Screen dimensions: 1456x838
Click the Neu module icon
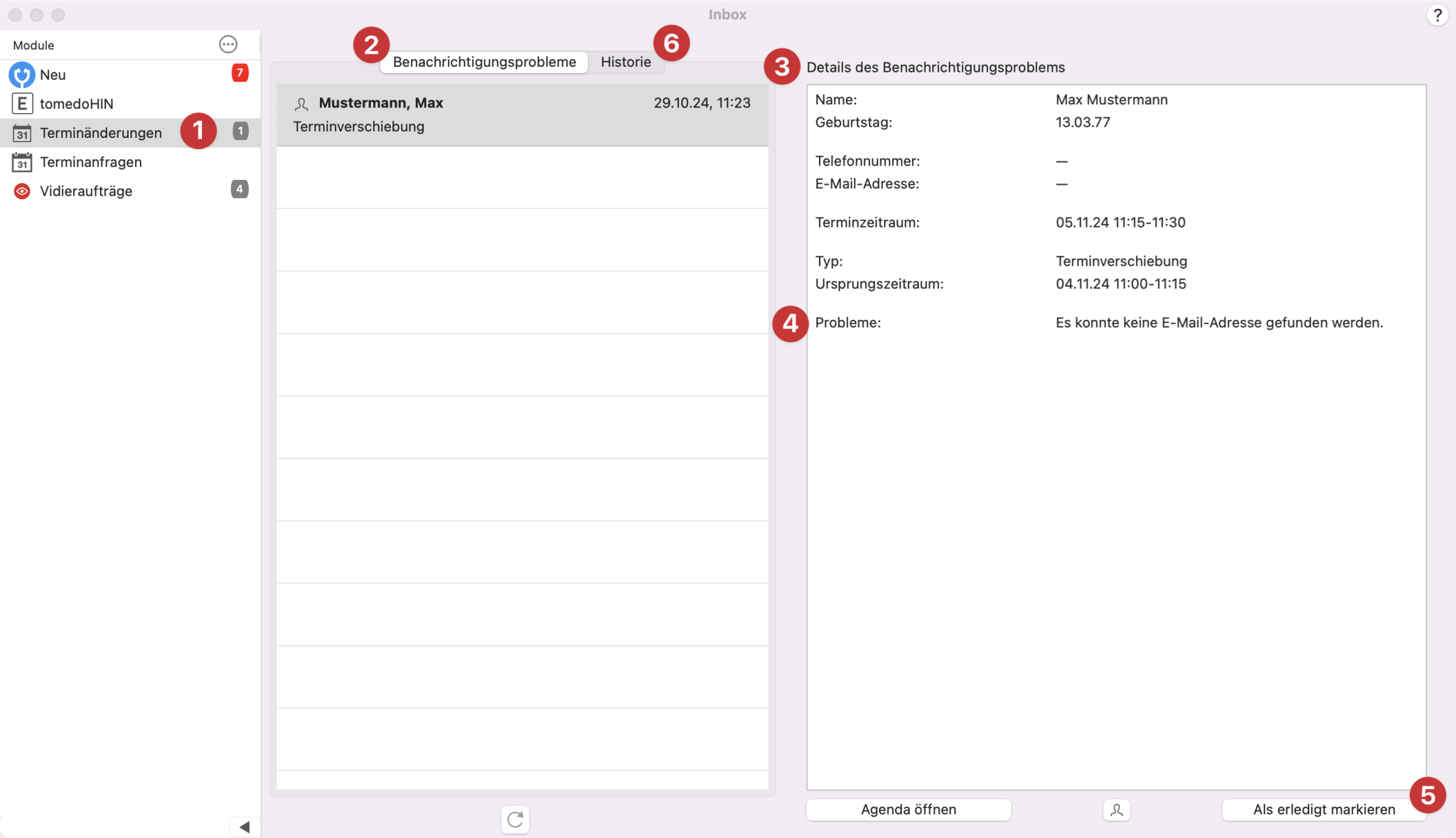21,74
